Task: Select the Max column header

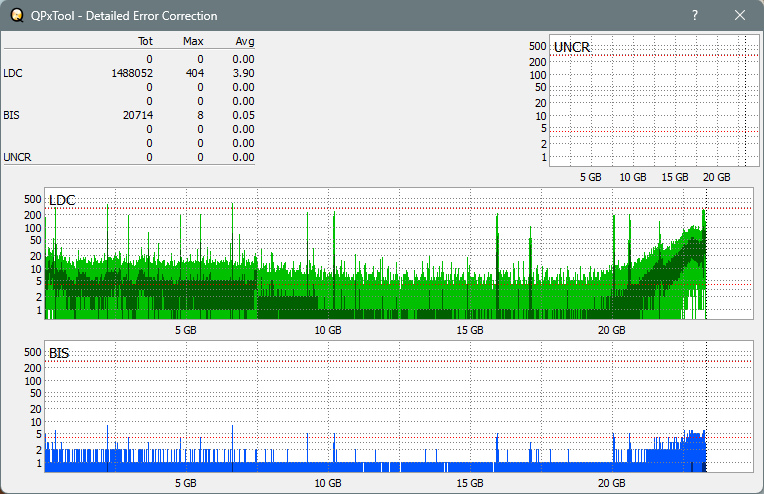Action: pyautogui.click(x=194, y=41)
